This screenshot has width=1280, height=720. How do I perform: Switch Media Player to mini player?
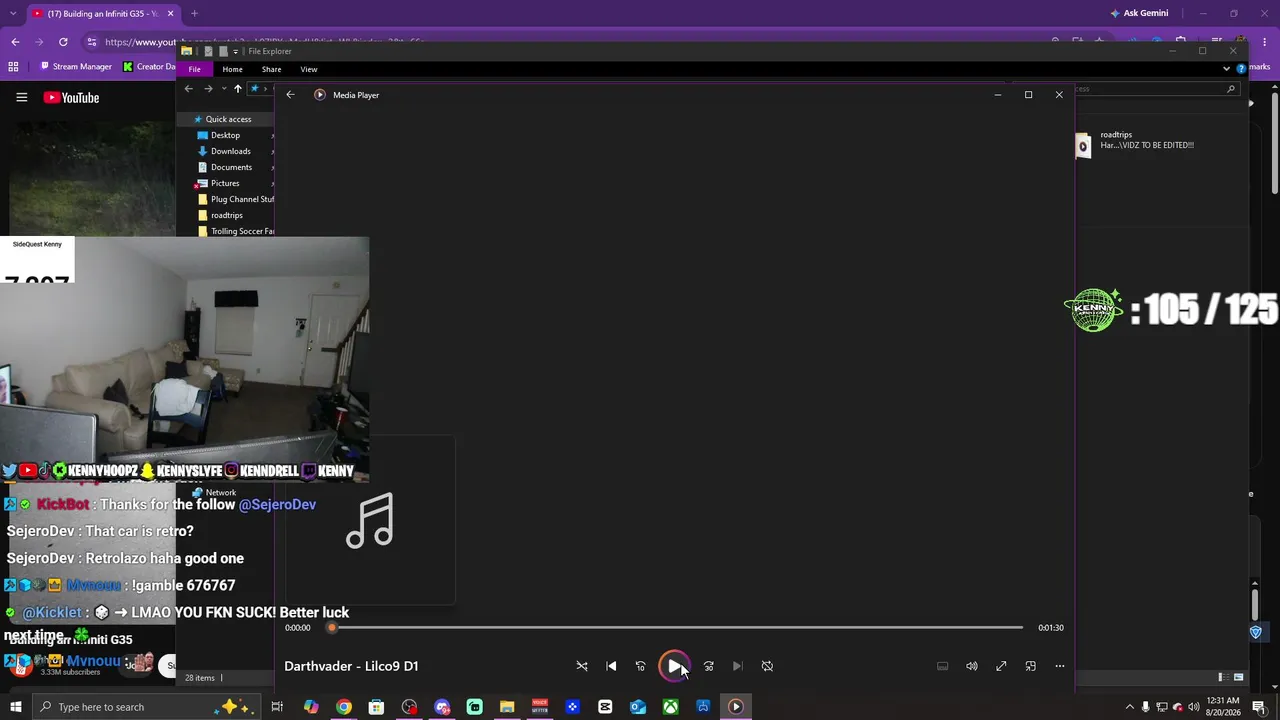click(x=1030, y=666)
